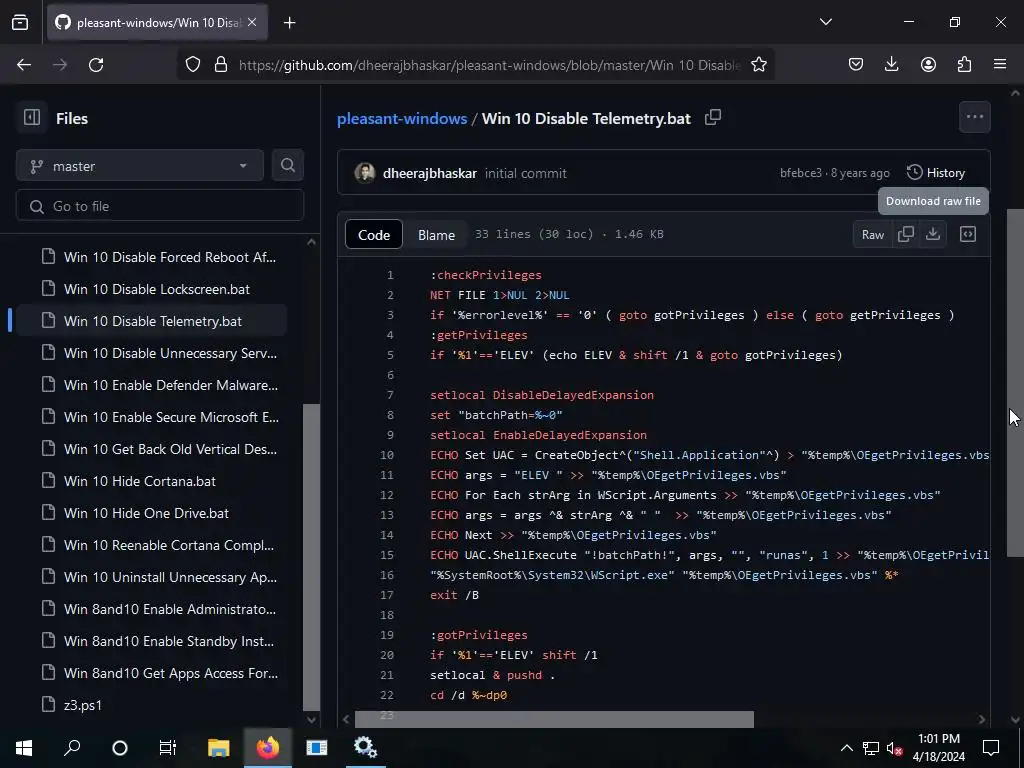Open File Explorer from taskbar
The width and height of the screenshot is (1024, 768).
[218, 747]
